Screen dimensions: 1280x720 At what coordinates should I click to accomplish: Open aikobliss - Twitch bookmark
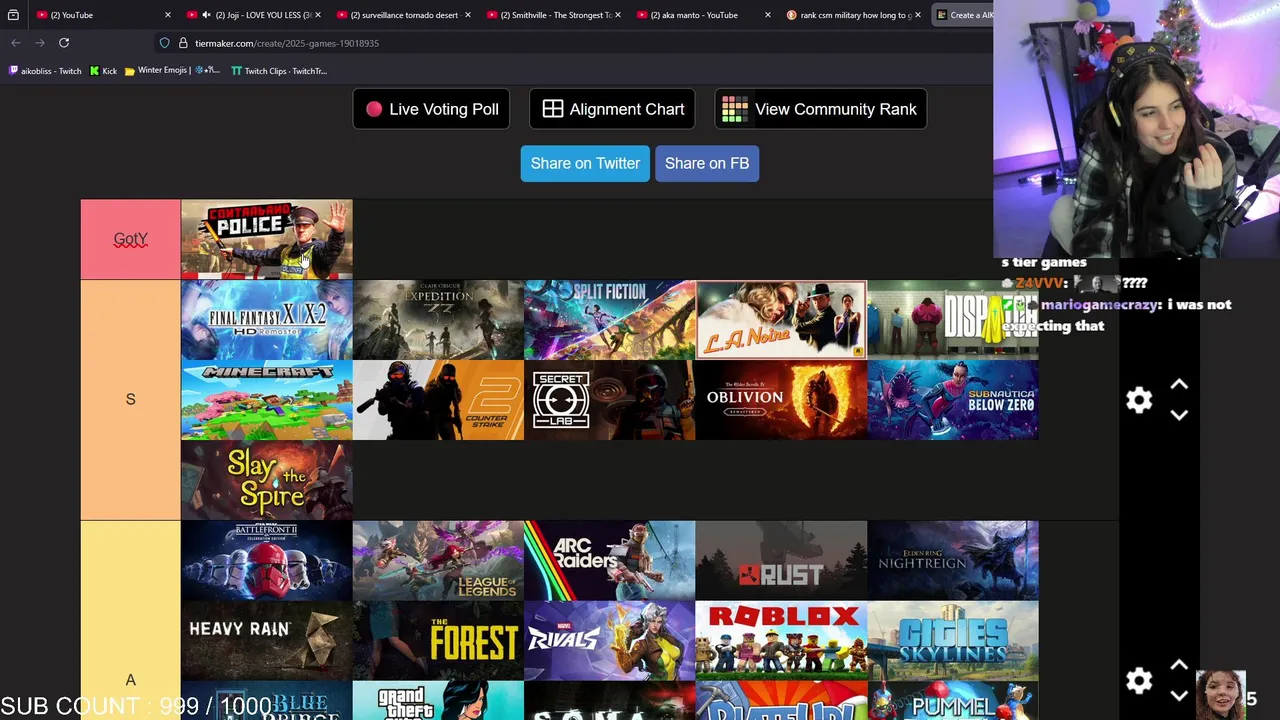(x=45, y=71)
